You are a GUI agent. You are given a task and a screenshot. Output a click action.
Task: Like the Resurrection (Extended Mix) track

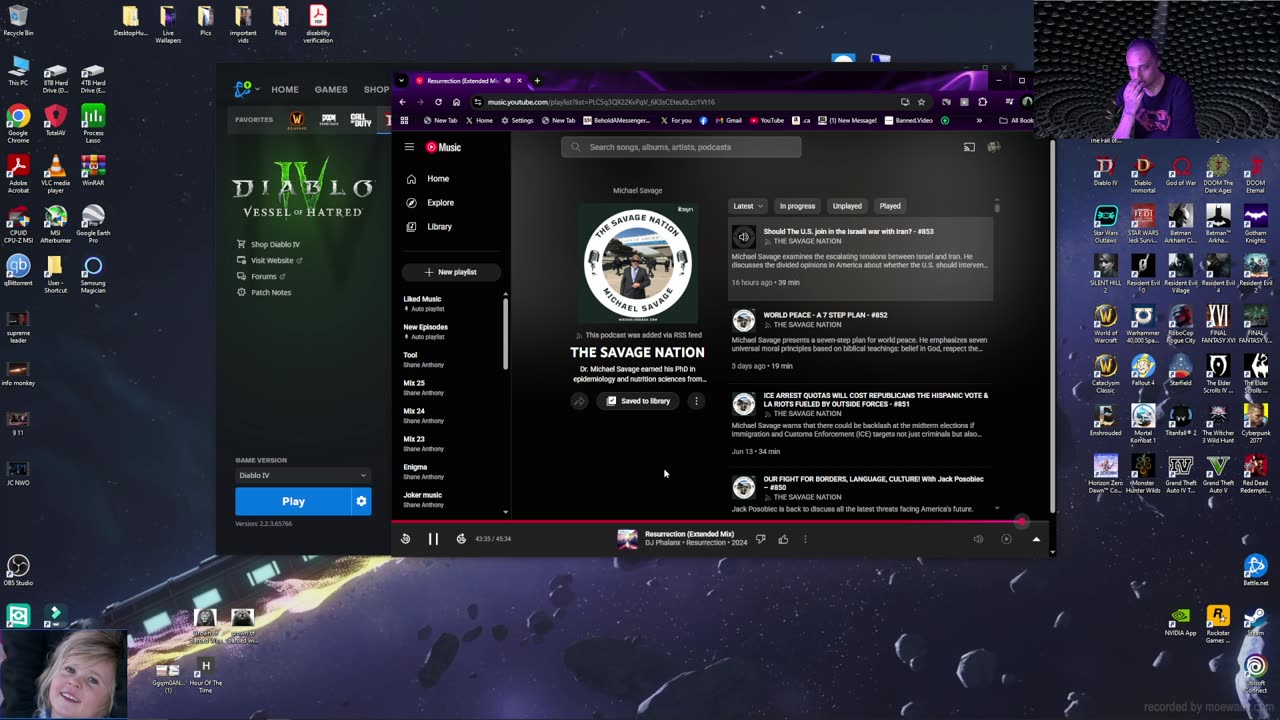tap(783, 539)
